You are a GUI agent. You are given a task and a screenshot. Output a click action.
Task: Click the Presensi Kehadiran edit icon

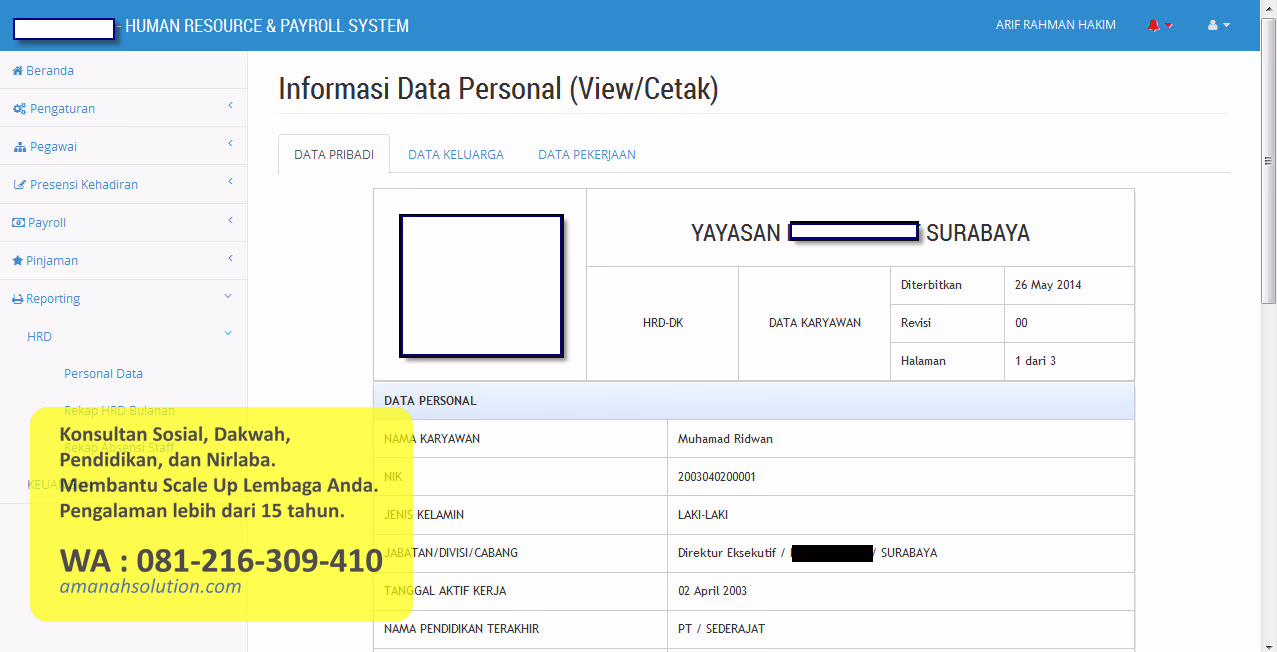click(20, 185)
